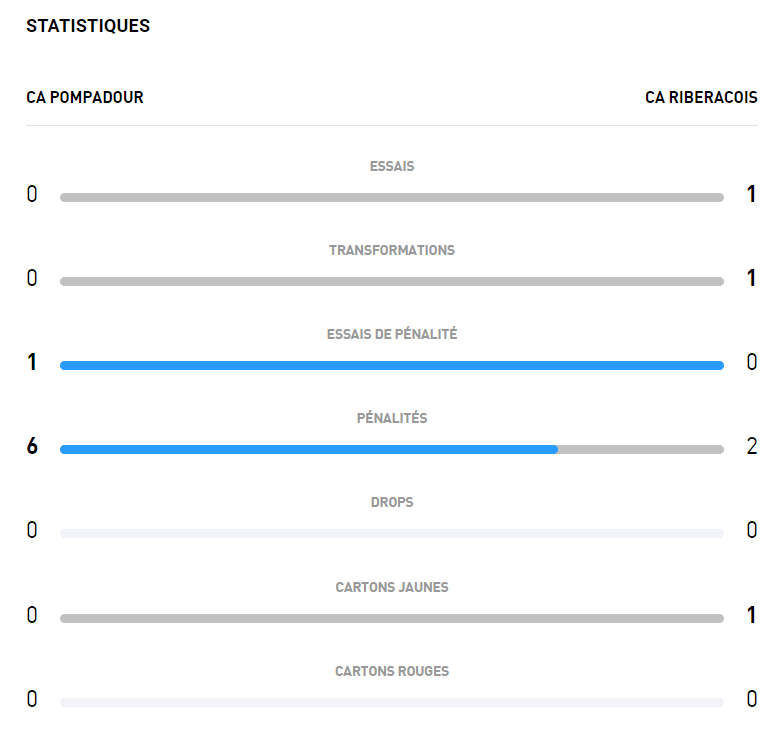The height and width of the screenshot is (730, 783).
Task: Click the PÉNALITÉS stat label
Action: coord(392,418)
